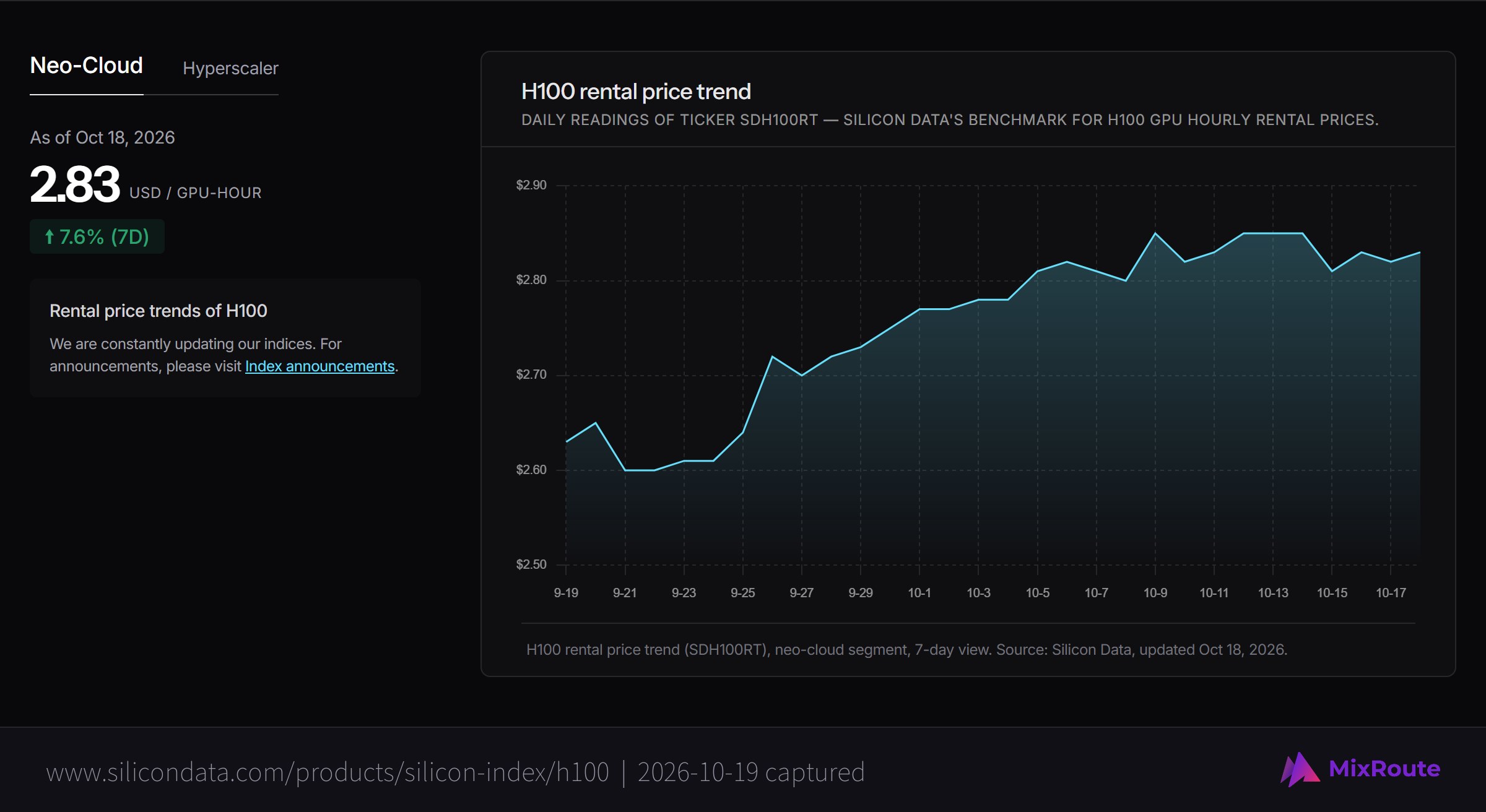Click the 9-19 x-axis date label
Screen dimensions: 1486x812
coord(566,593)
